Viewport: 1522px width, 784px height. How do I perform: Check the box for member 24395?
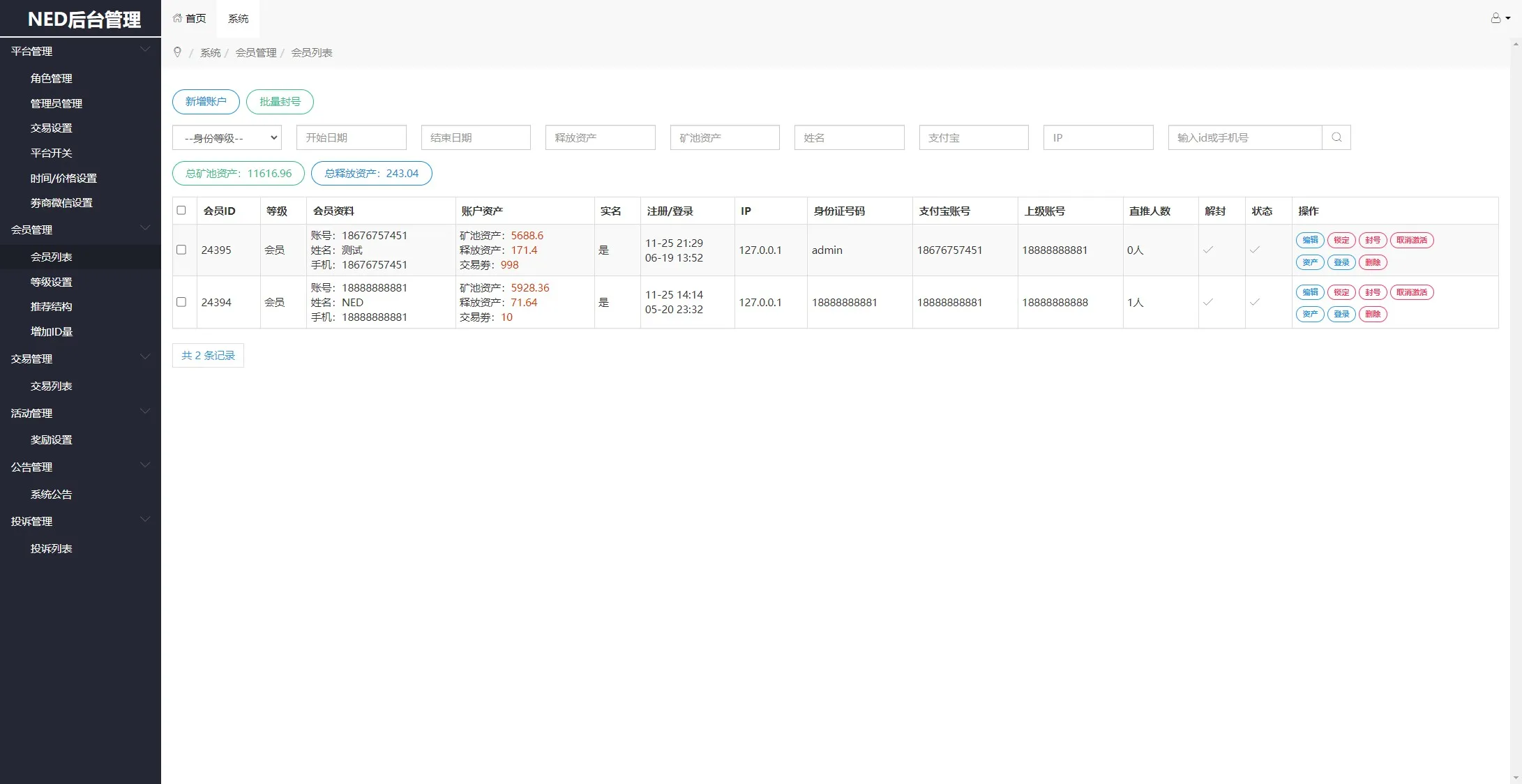[181, 250]
